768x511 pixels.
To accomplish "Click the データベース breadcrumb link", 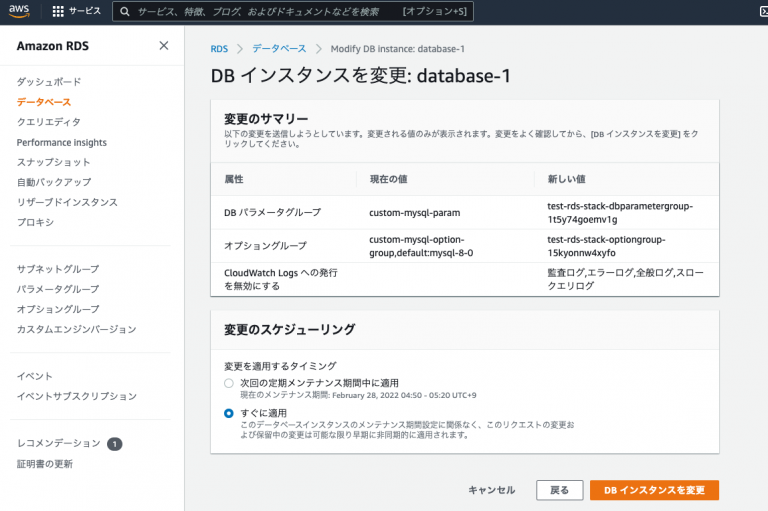I will tap(279, 48).
